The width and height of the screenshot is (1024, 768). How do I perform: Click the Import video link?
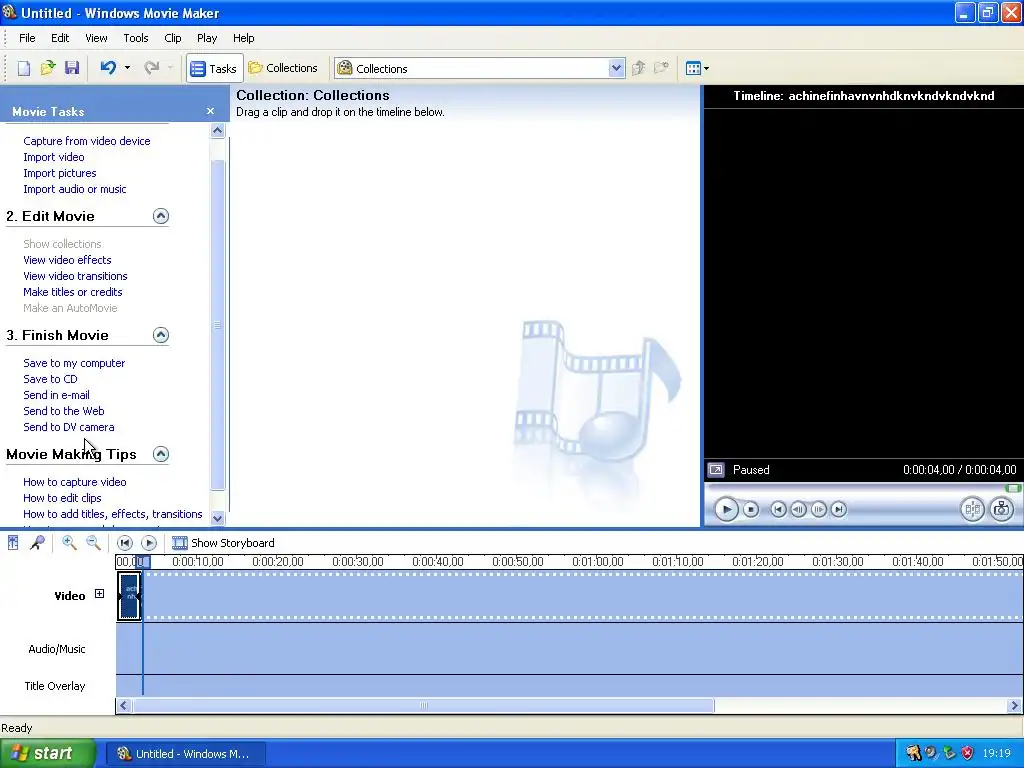[x=54, y=157]
